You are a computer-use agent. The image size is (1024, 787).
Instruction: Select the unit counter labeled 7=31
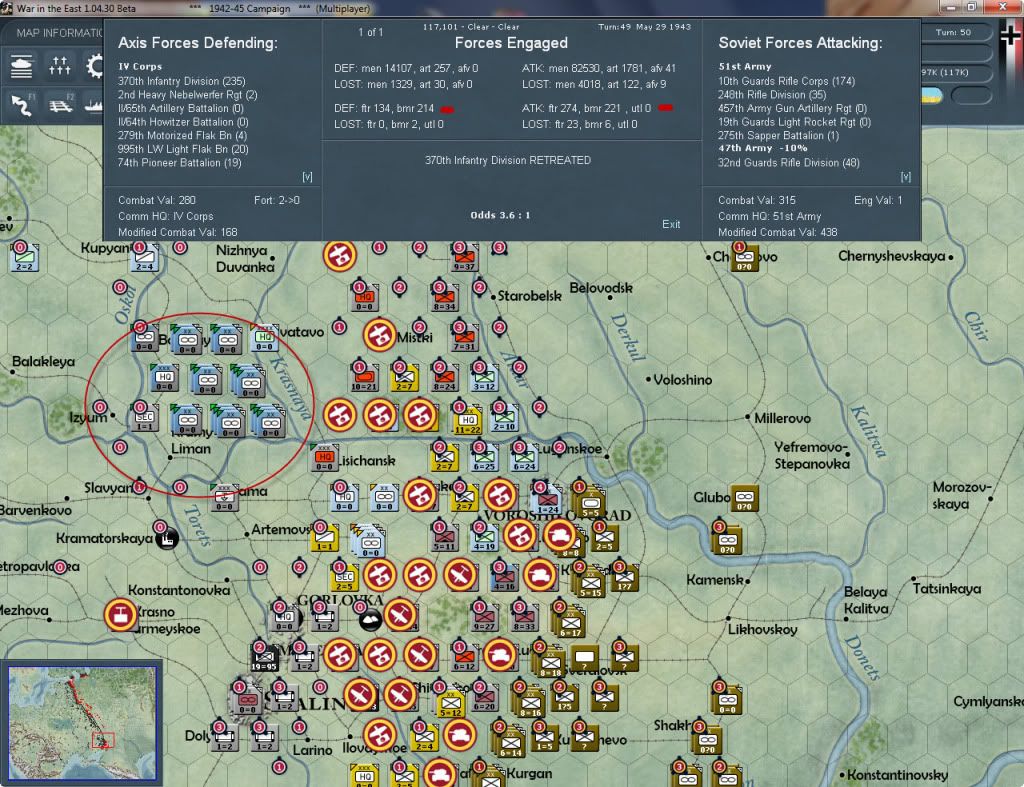(x=464, y=338)
